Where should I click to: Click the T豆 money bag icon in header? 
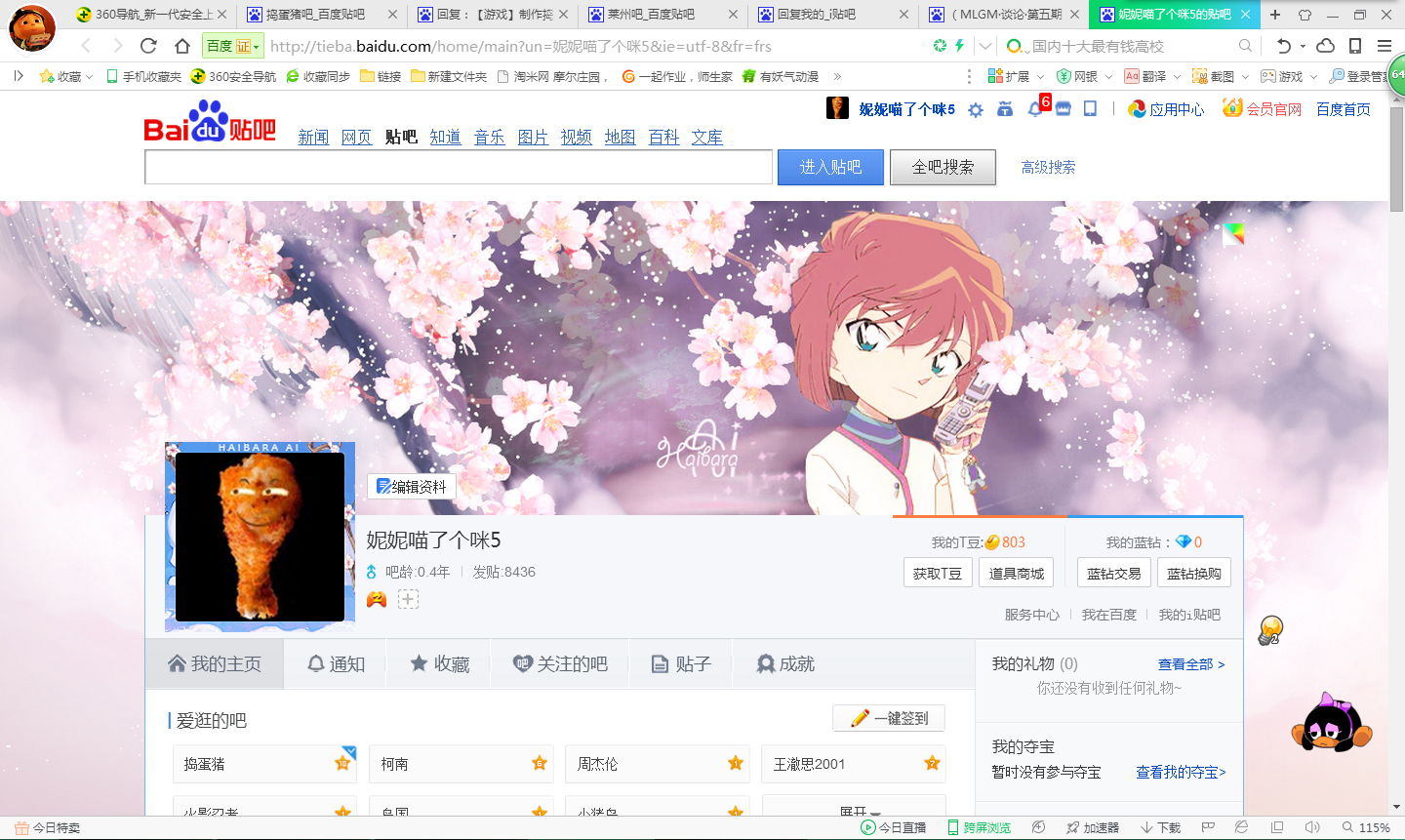click(1005, 109)
